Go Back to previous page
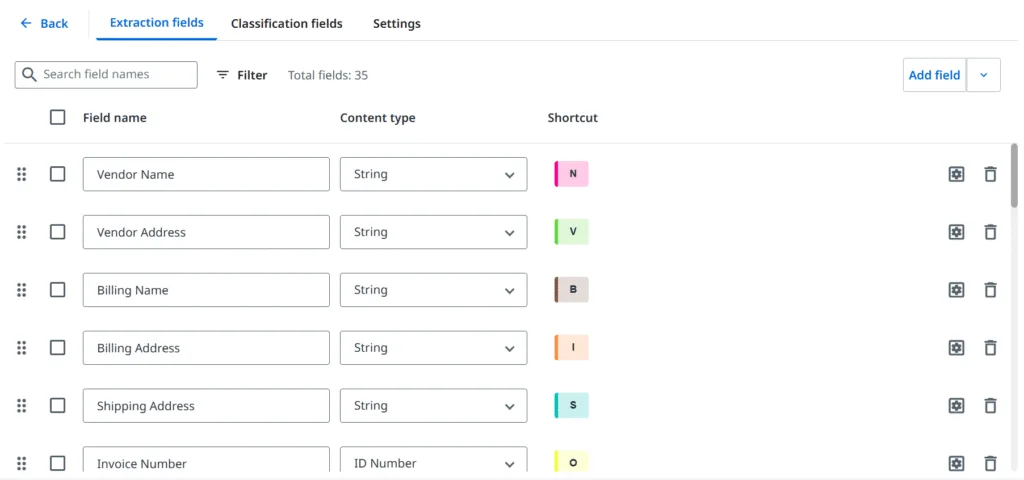This screenshot has width=1024, height=480. point(44,24)
